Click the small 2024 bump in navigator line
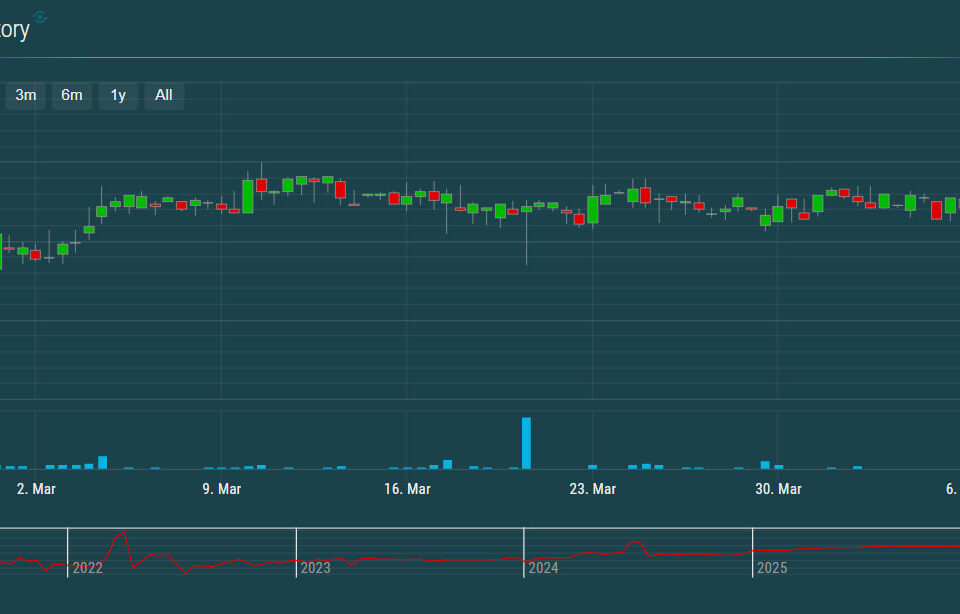 [x=632, y=543]
